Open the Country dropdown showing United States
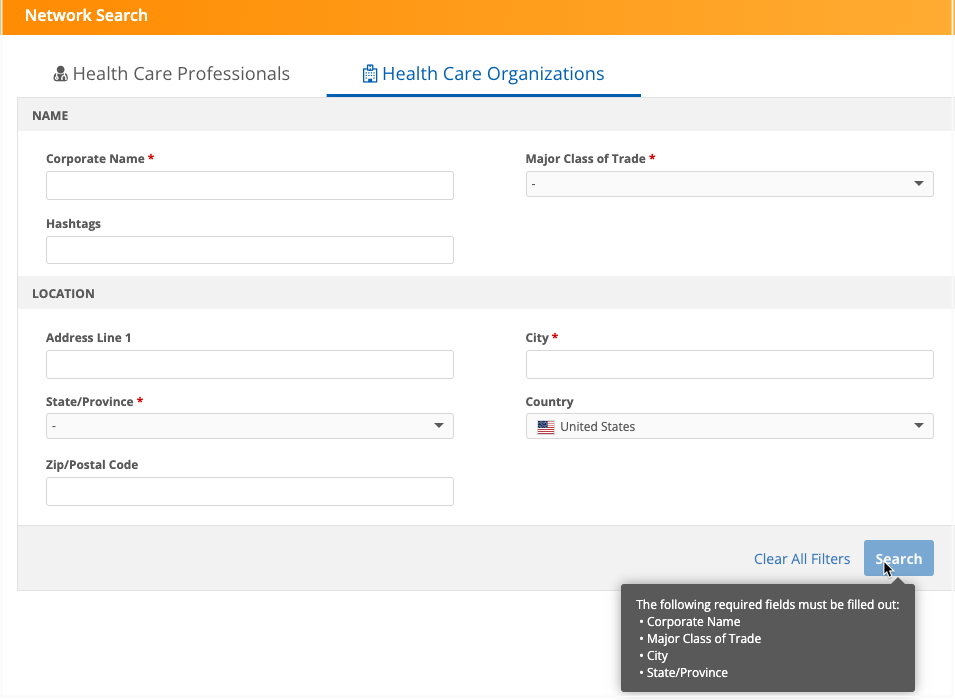This screenshot has height=700, width=955. (x=728, y=426)
